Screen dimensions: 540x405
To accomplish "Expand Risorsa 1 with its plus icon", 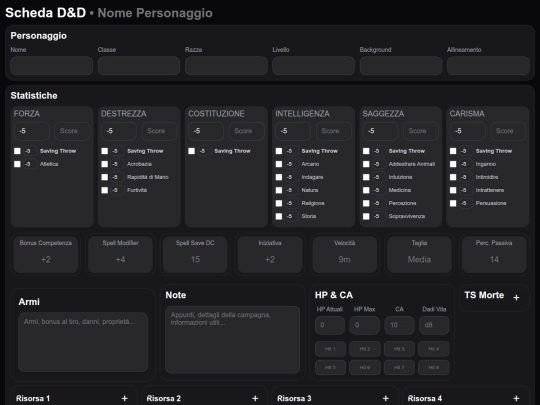I will pos(124,398).
